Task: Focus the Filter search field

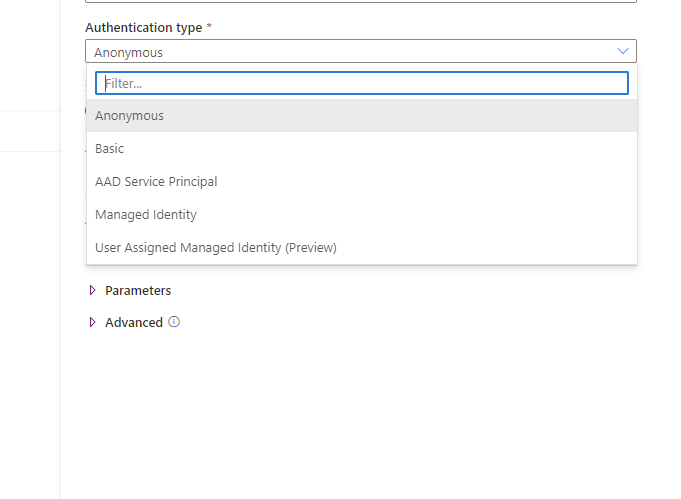Action: [362, 83]
